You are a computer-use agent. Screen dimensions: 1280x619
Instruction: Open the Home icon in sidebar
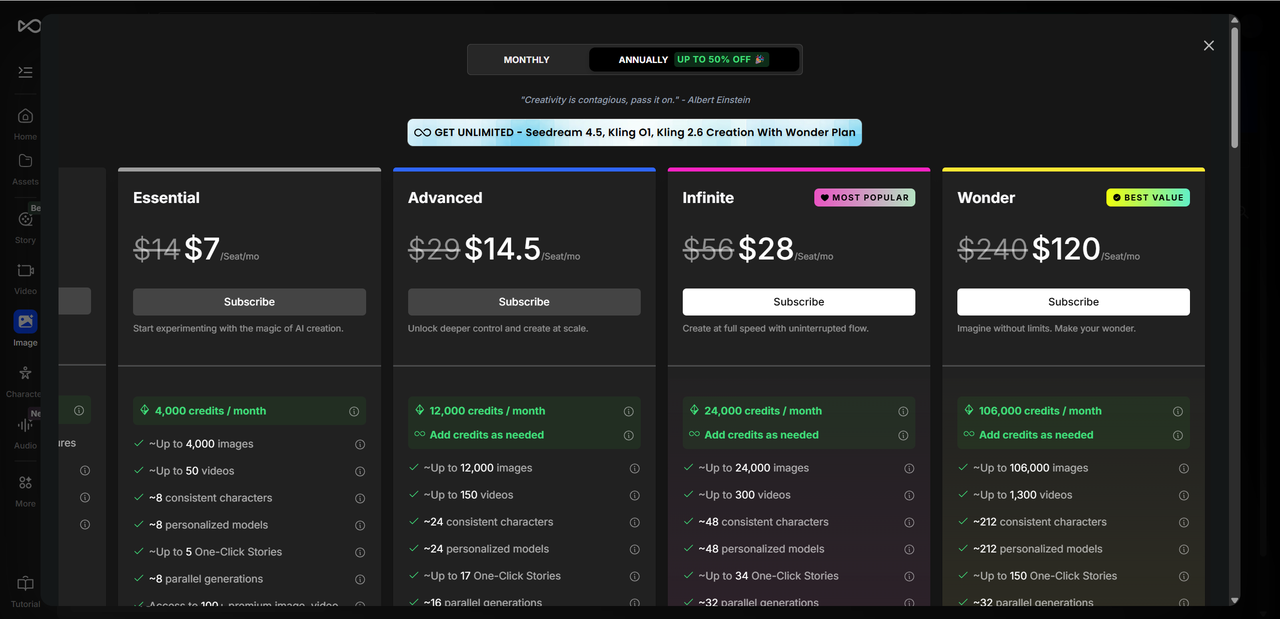tap(25, 116)
